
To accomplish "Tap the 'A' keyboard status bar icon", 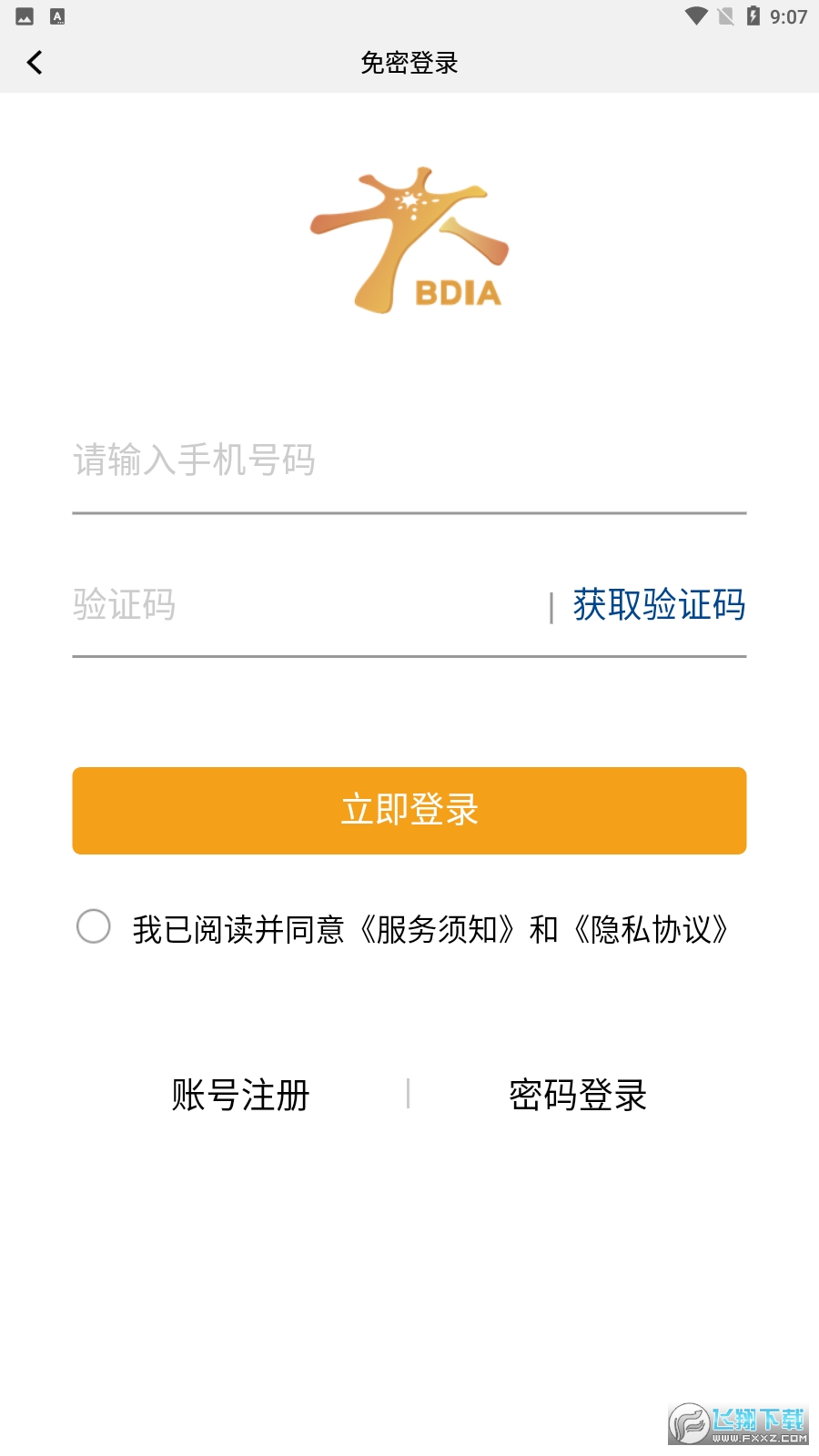I will pos(57,16).
